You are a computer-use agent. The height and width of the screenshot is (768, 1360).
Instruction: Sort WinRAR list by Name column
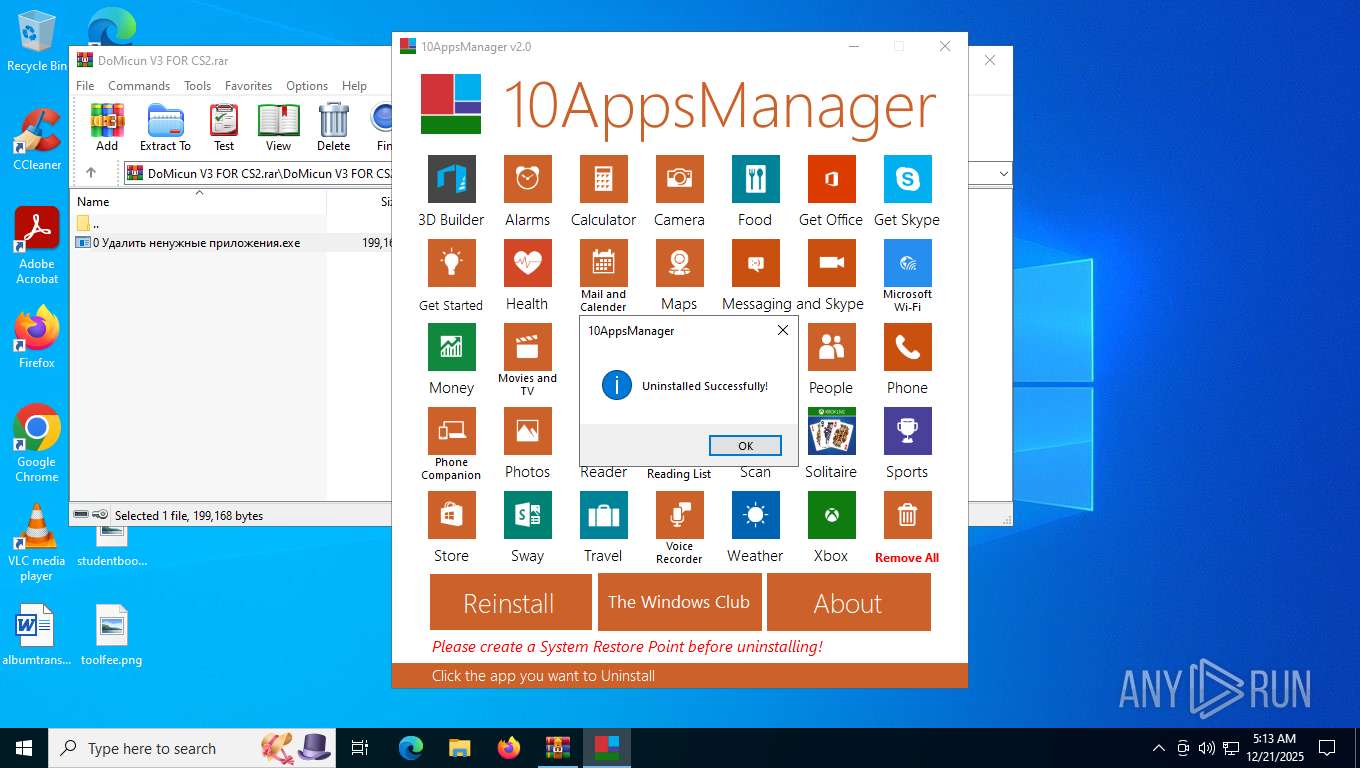(199, 201)
